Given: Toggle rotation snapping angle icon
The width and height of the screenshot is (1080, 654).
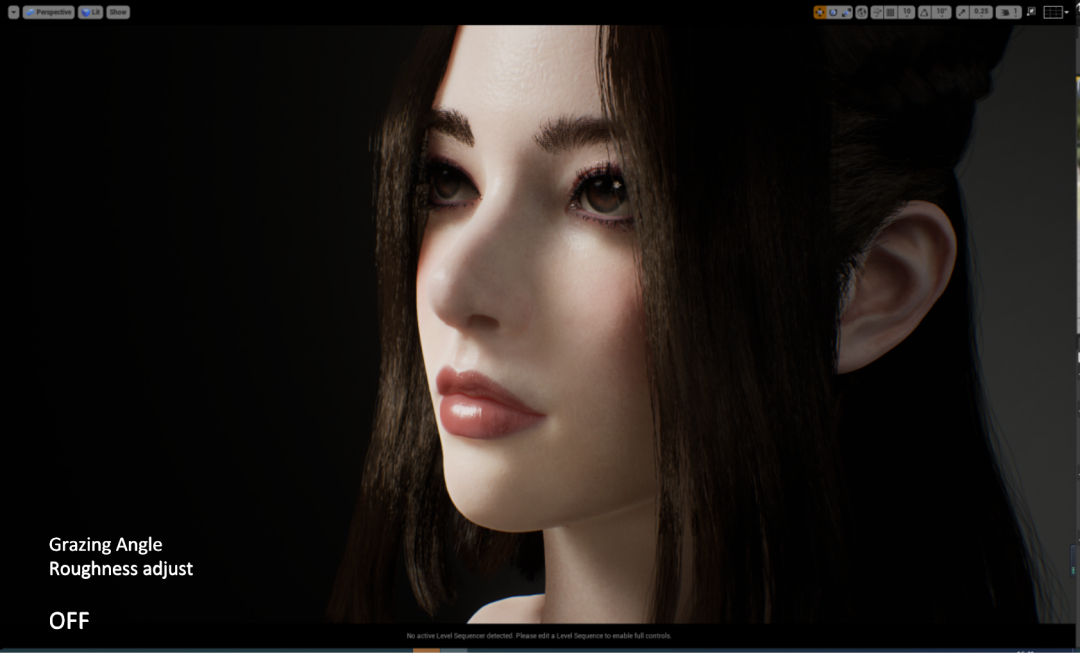Looking at the screenshot, I should click(925, 12).
